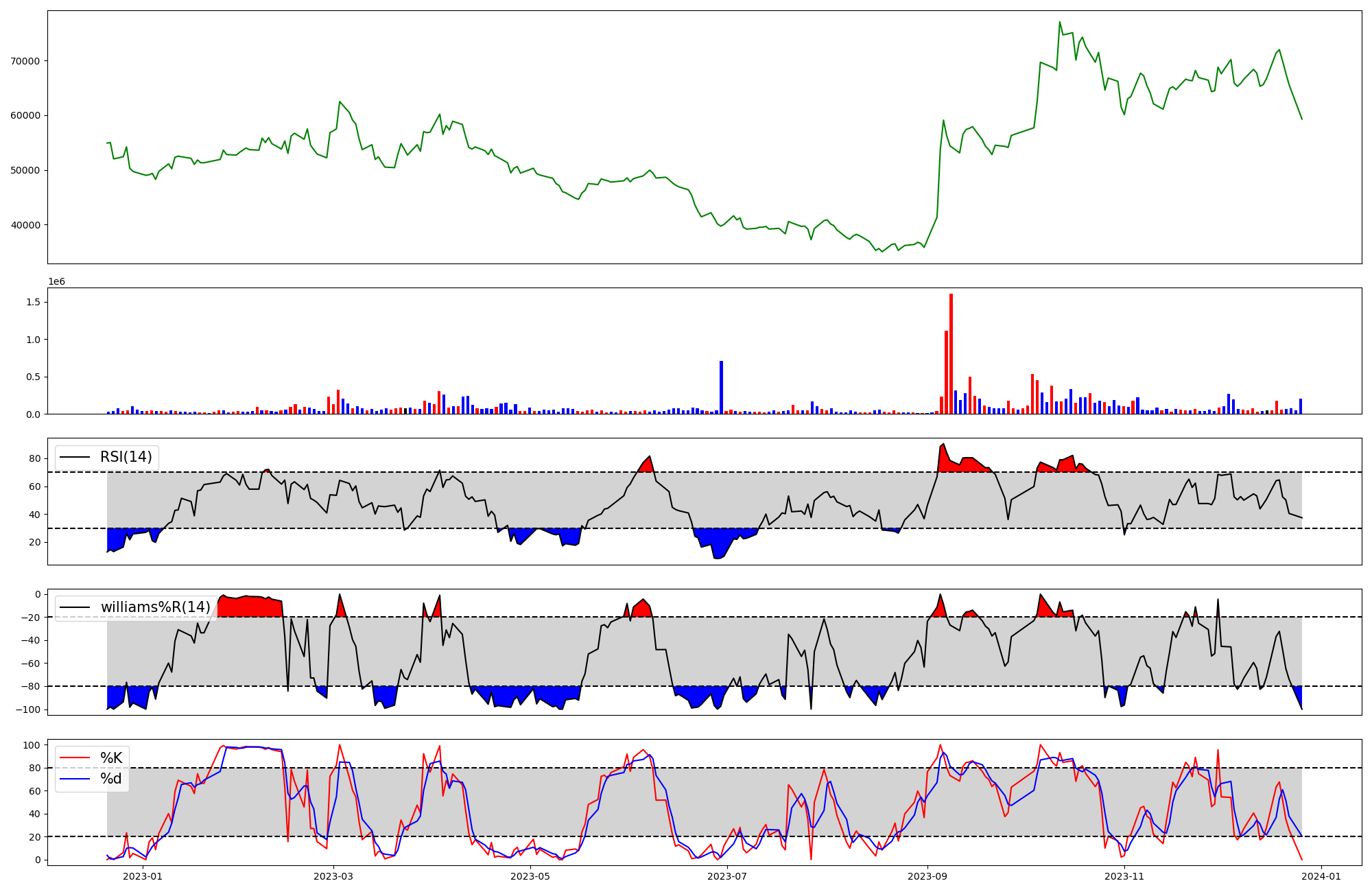Click the RSI(14) legend label
This screenshot has width=1372, height=892.
point(126,457)
